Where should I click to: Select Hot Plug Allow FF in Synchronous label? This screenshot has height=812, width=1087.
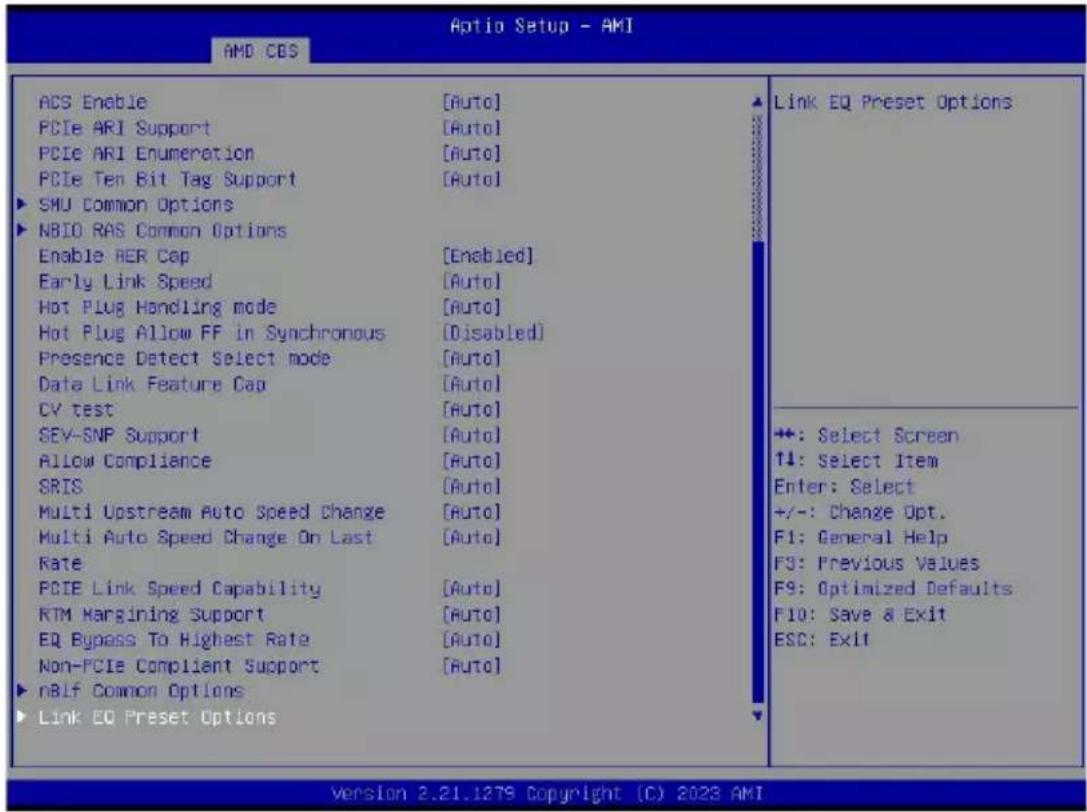point(211,333)
